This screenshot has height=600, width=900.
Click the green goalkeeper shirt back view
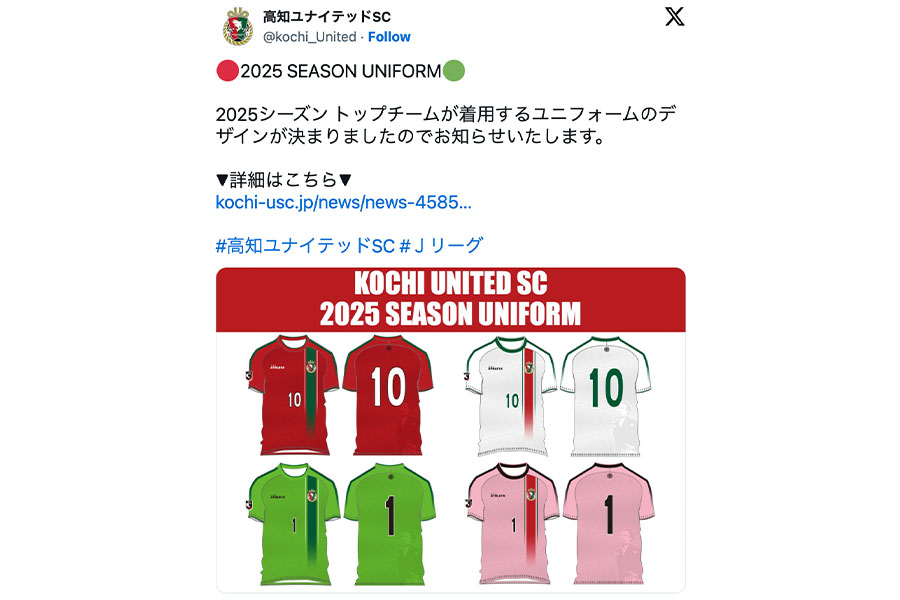390,524
